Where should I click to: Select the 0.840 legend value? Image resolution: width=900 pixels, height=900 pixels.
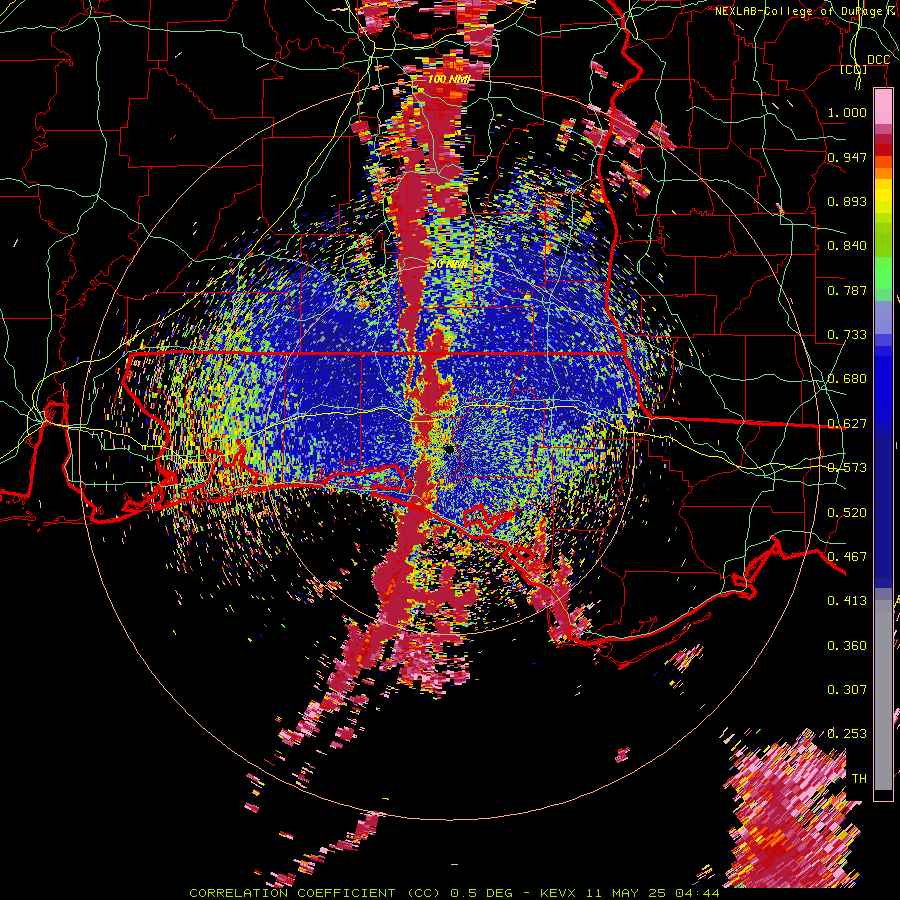[847, 246]
